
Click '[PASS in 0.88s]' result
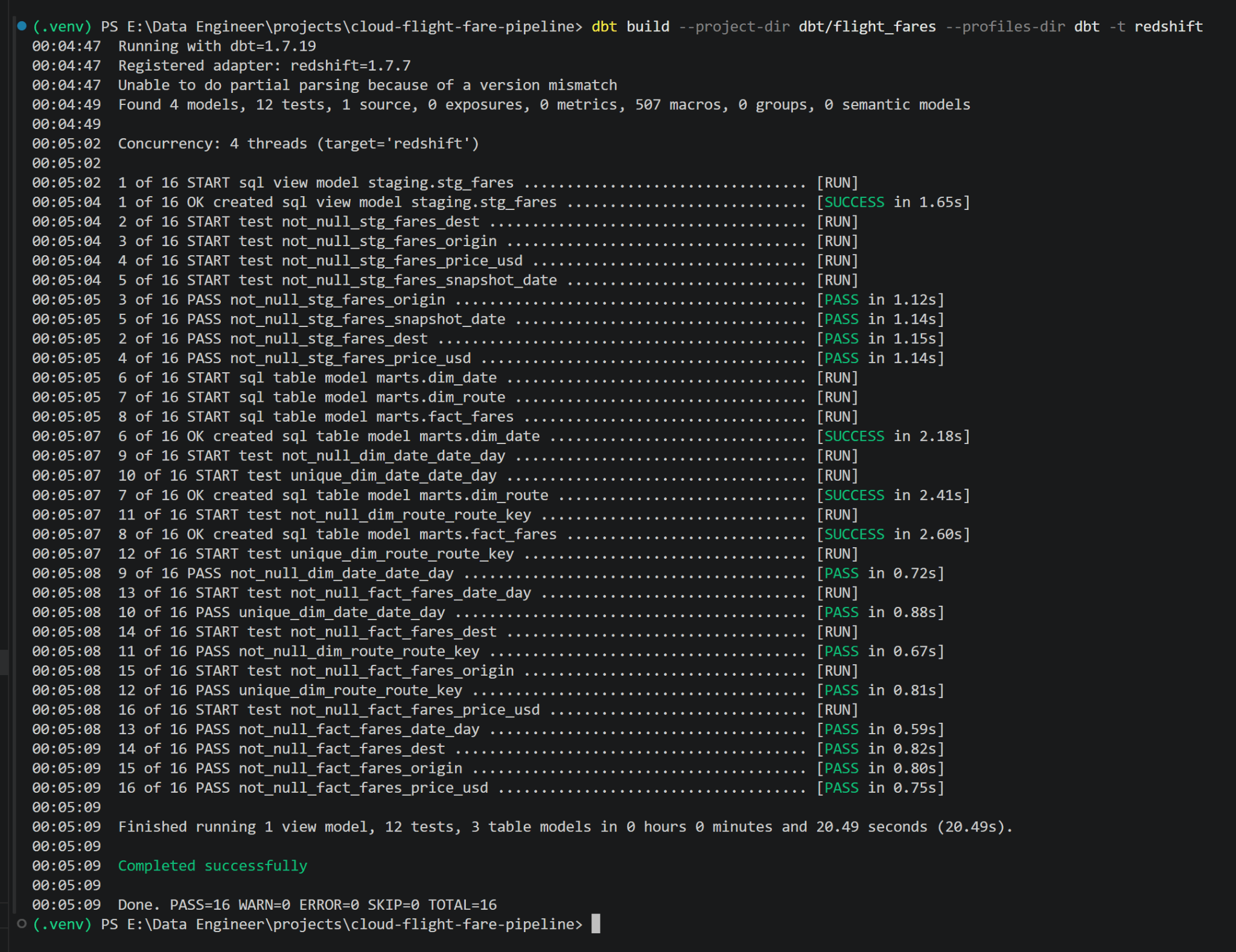881,612
